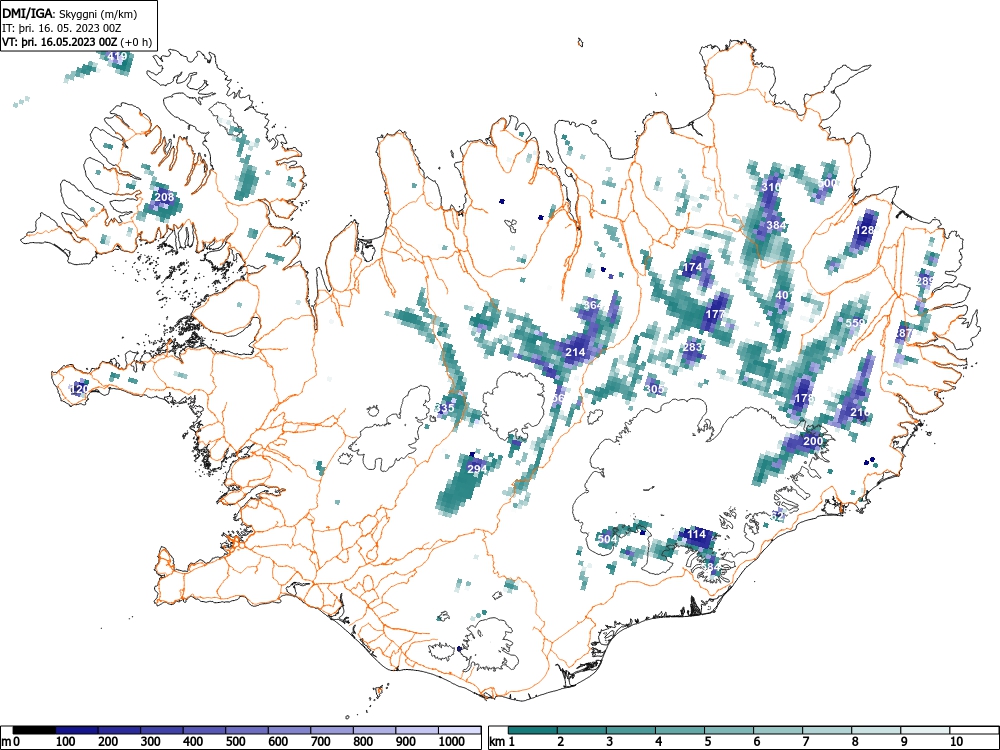Image resolution: width=1000 pixels, height=750 pixels.
Task: Click the 100 tick on the m legend
Action: pos(66,742)
